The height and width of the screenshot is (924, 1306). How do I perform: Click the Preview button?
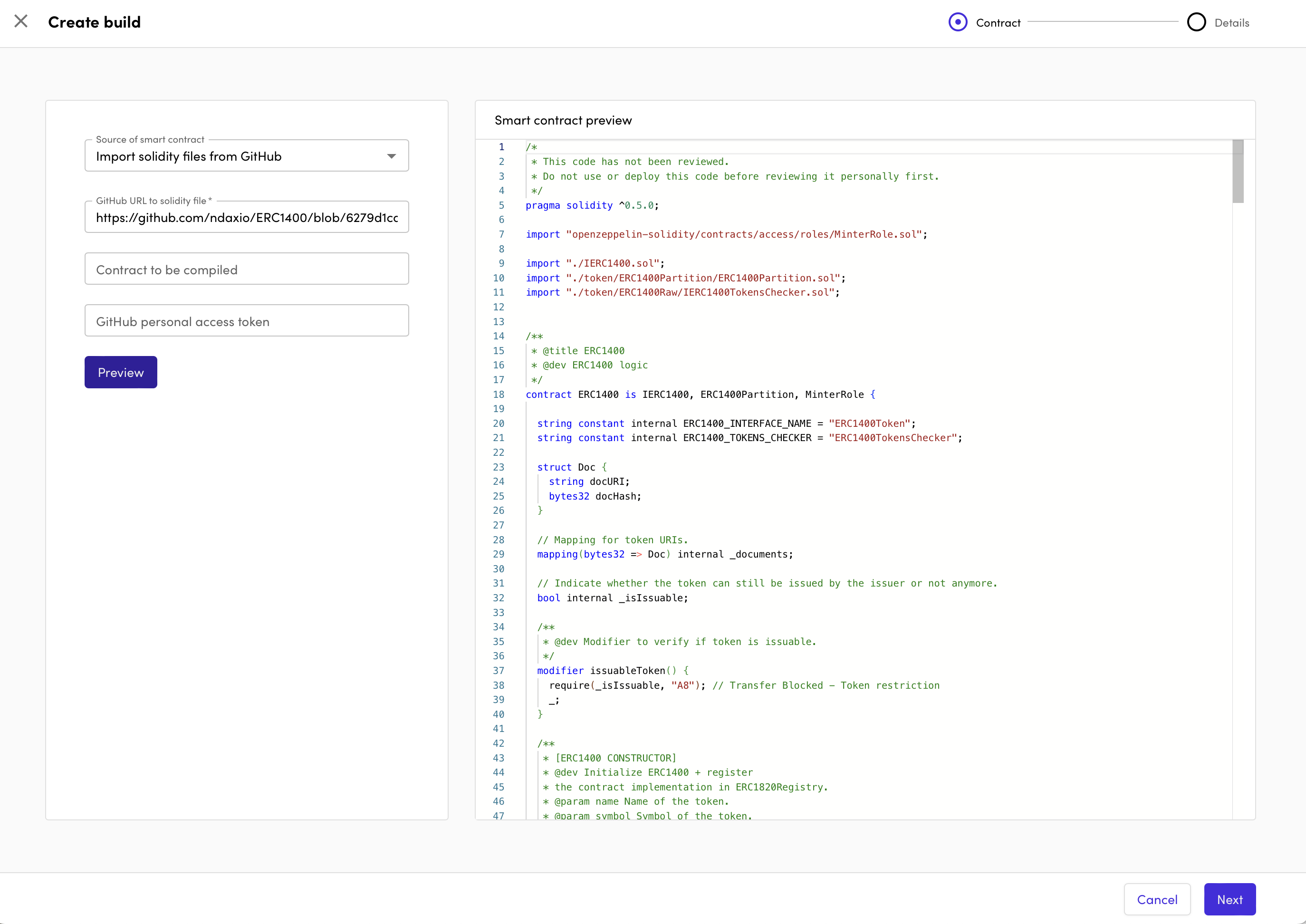(x=121, y=373)
